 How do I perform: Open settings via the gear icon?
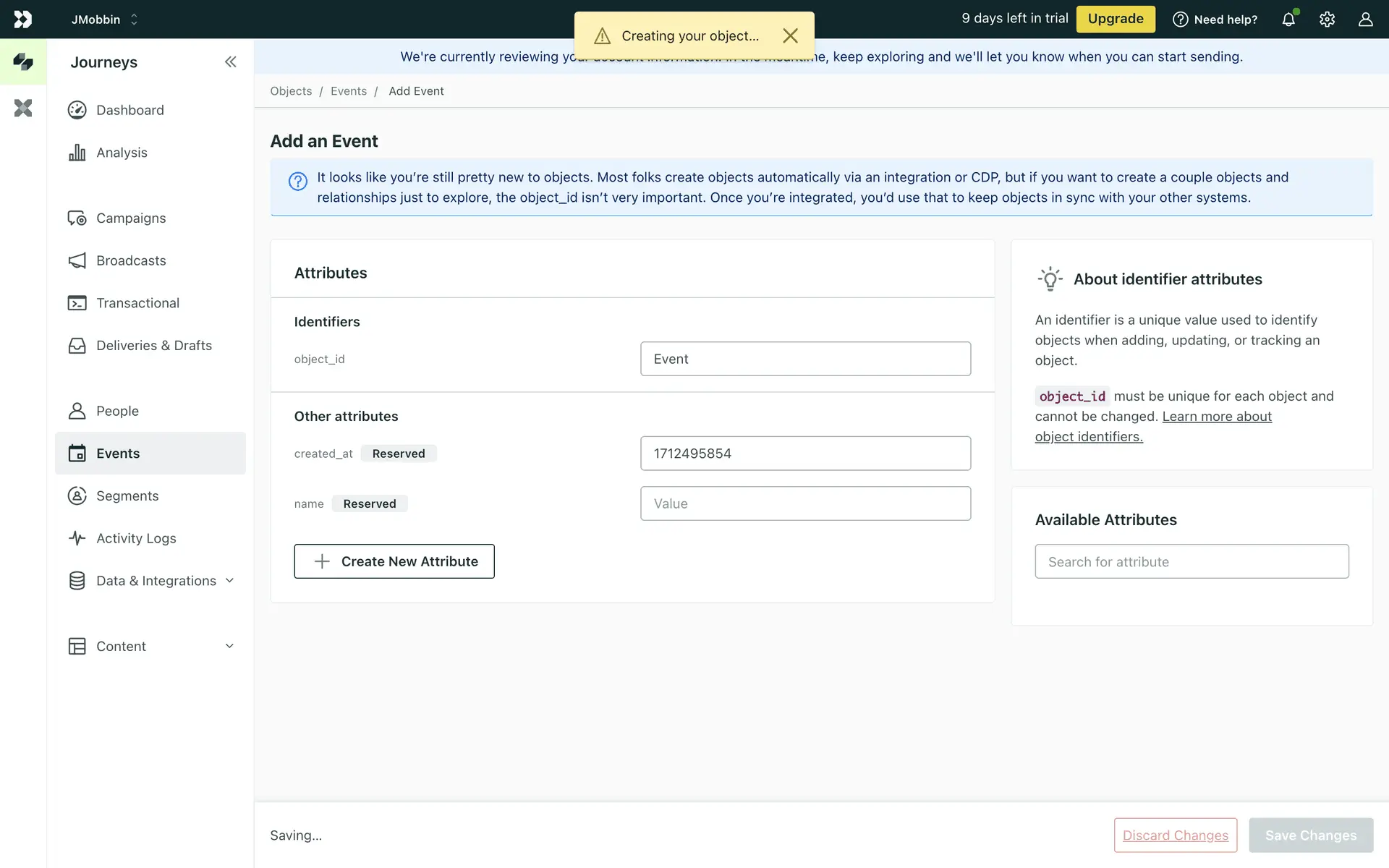[x=1327, y=20]
